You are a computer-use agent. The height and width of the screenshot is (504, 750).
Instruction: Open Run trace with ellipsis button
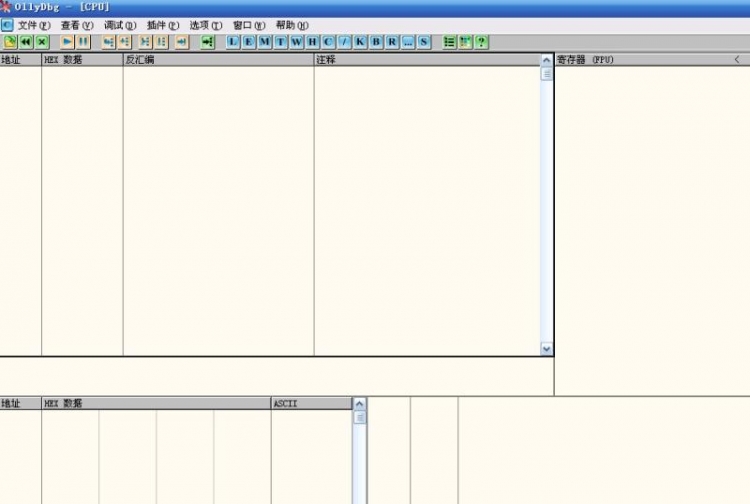408,42
